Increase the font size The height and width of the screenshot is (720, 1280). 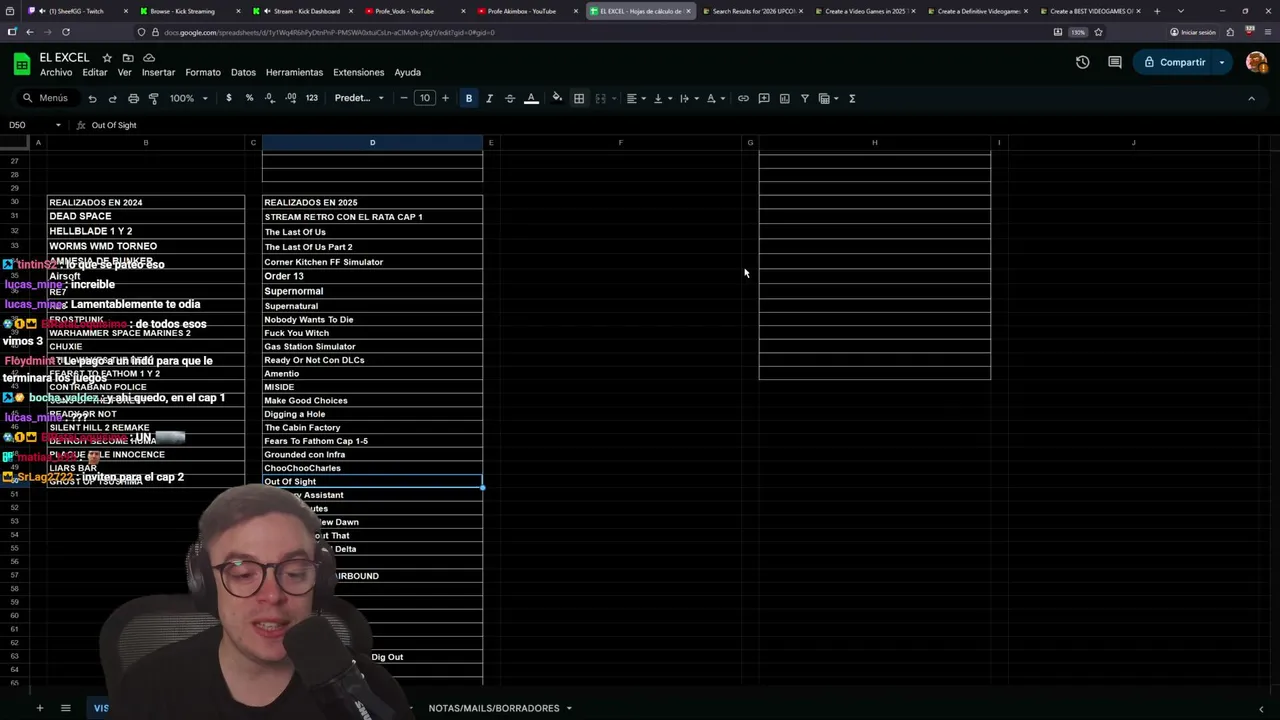click(445, 98)
